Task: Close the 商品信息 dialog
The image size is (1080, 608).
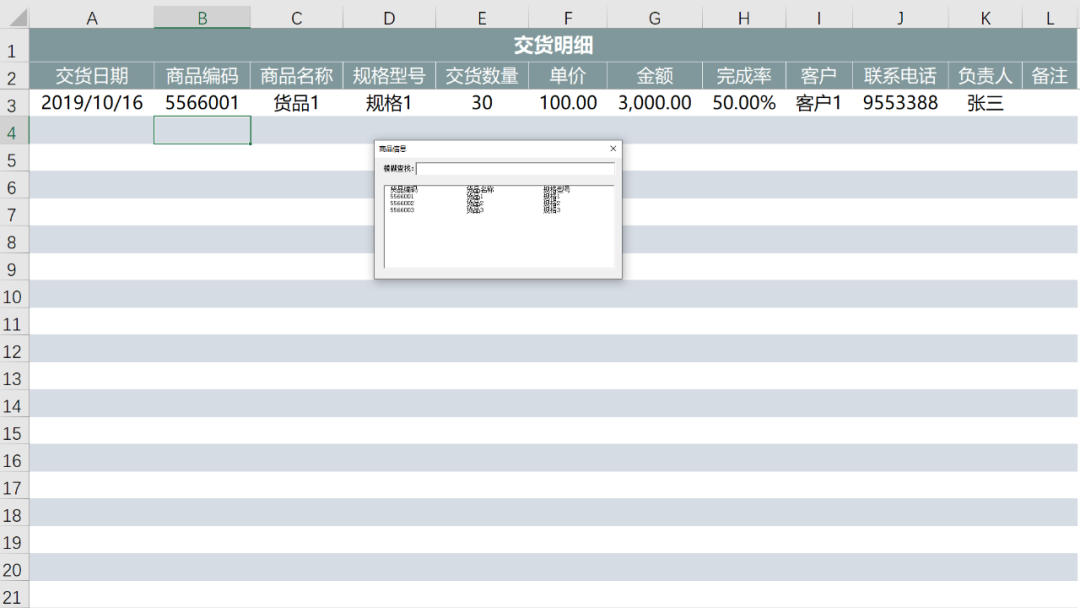Action: pyautogui.click(x=613, y=149)
